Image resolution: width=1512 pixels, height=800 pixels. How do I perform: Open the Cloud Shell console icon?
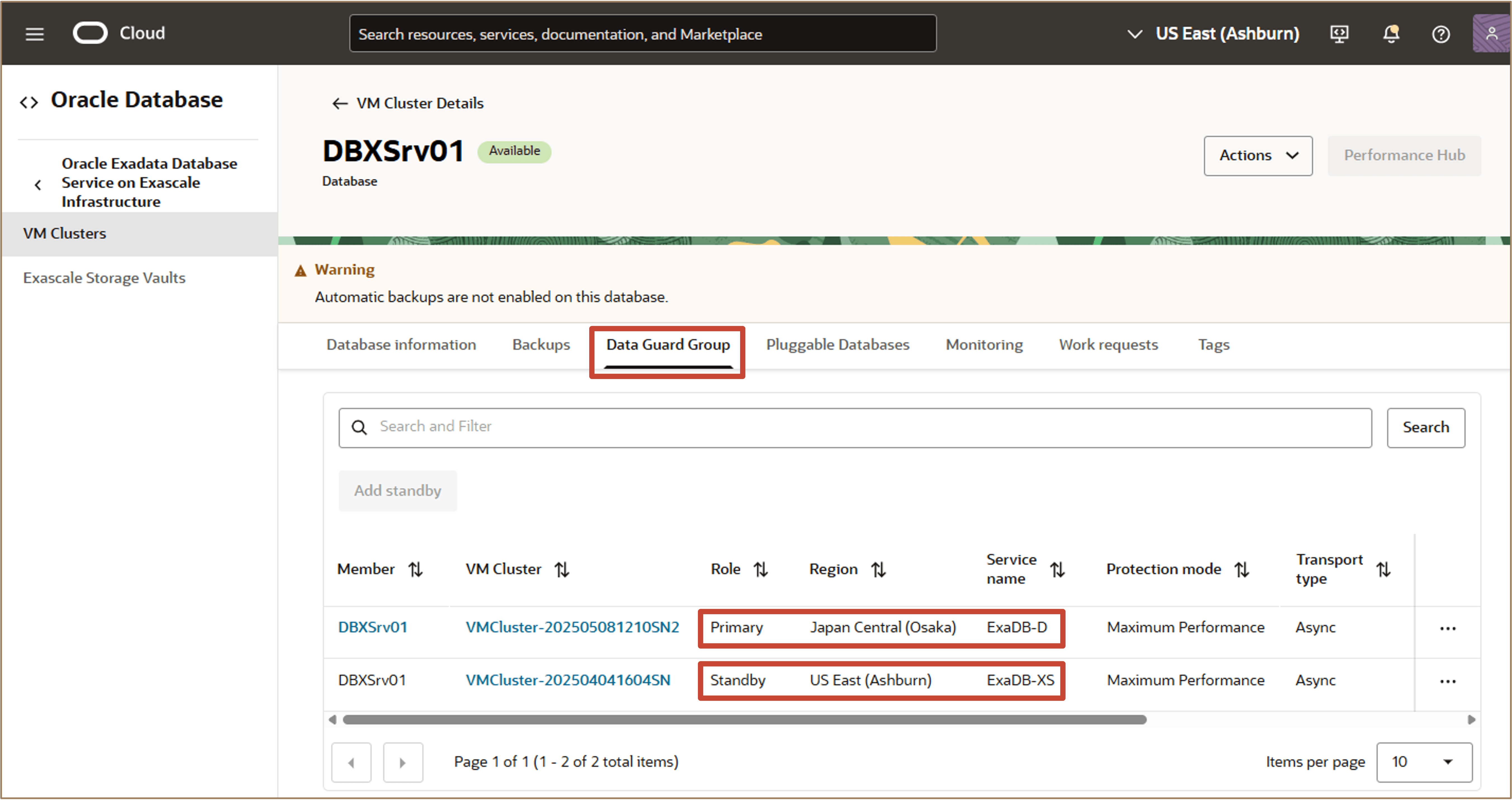tap(1339, 34)
